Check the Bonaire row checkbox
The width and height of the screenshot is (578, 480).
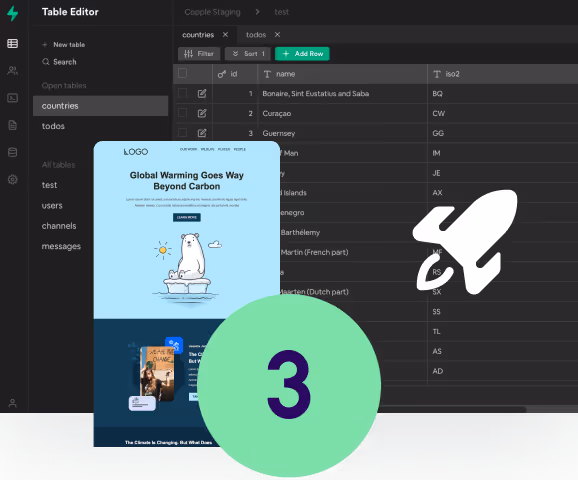(182, 93)
